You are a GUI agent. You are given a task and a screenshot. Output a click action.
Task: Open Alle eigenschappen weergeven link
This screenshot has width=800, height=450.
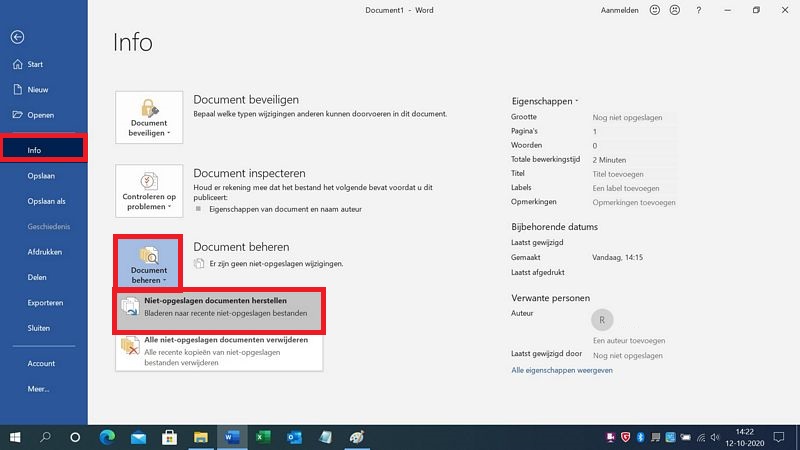pyautogui.click(x=562, y=370)
